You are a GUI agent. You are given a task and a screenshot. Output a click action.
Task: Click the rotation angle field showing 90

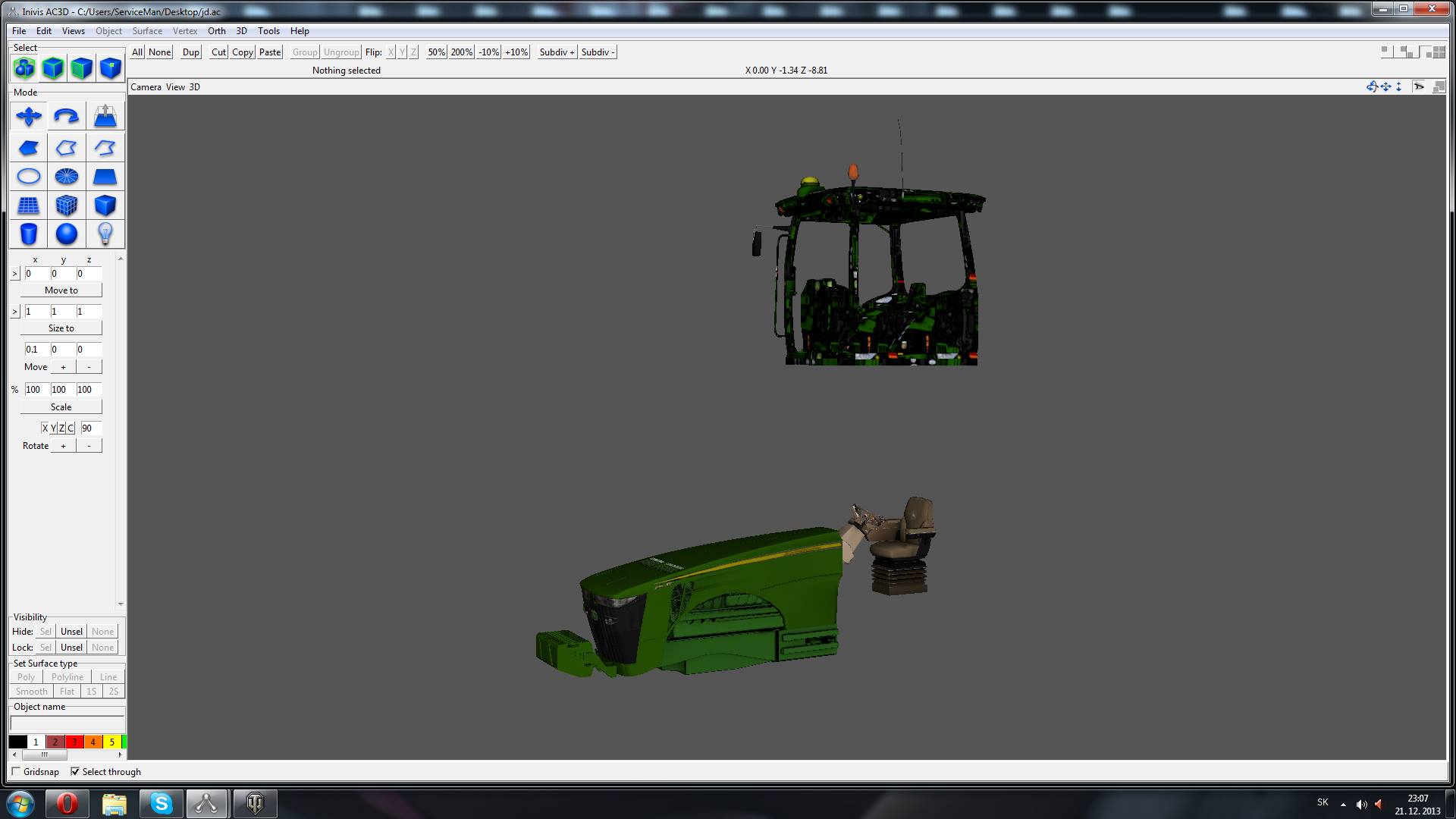[90, 428]
